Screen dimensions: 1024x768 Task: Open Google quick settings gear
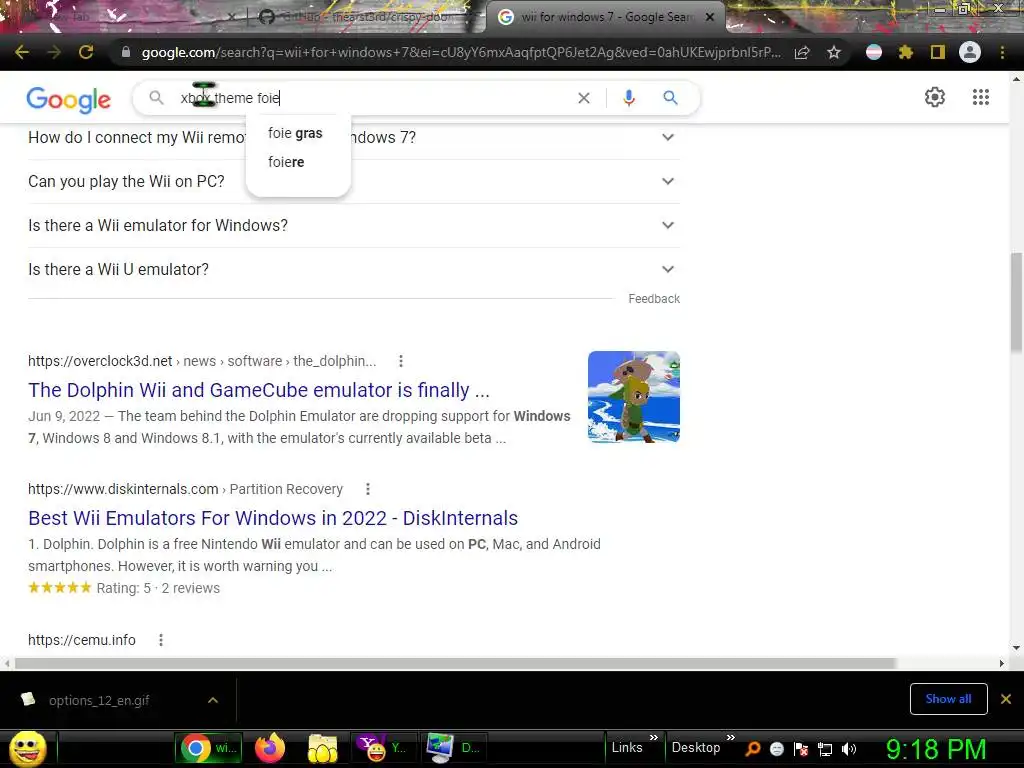[x=935, y=97]
